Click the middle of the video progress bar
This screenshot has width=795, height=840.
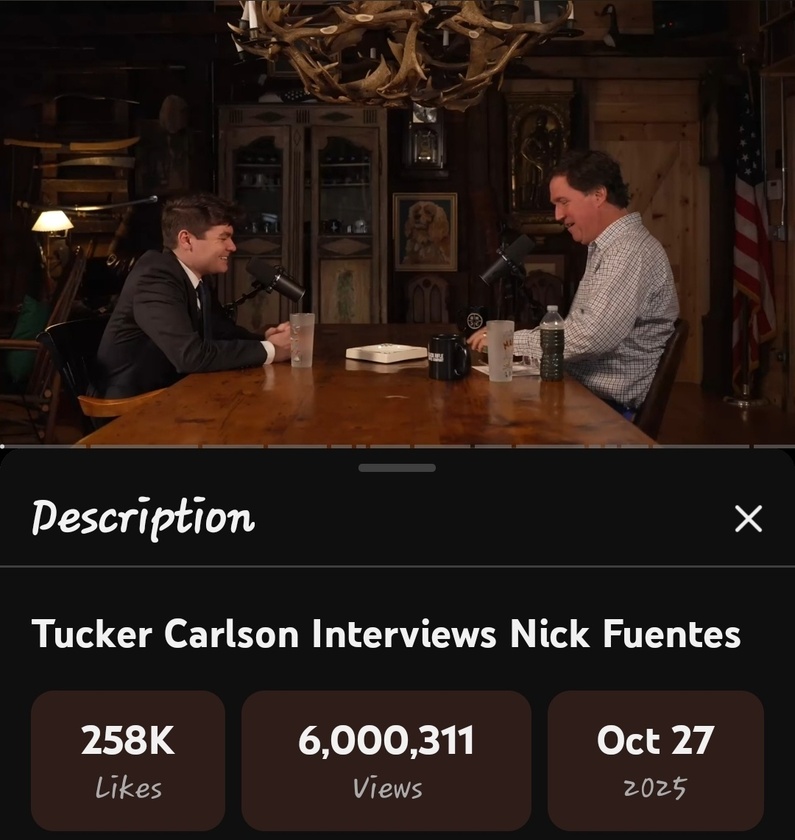pos(398,446)
